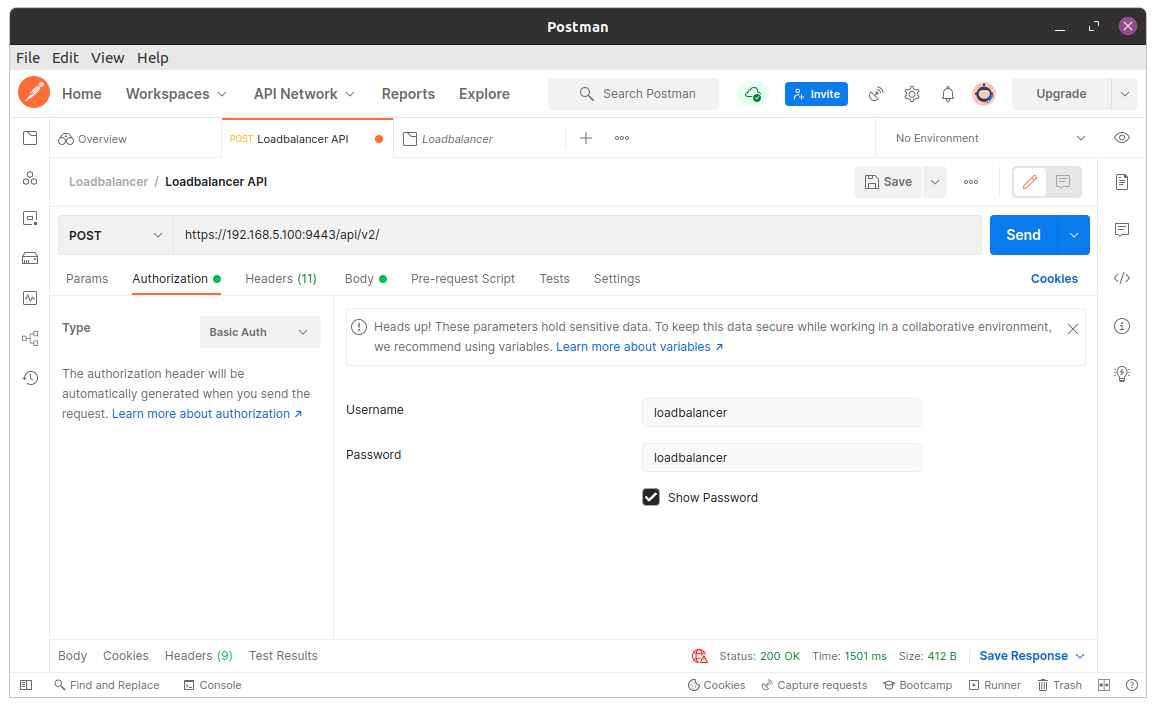Open Save options arrow
This screenshot has height=707, width=1156.
point(935,182)
